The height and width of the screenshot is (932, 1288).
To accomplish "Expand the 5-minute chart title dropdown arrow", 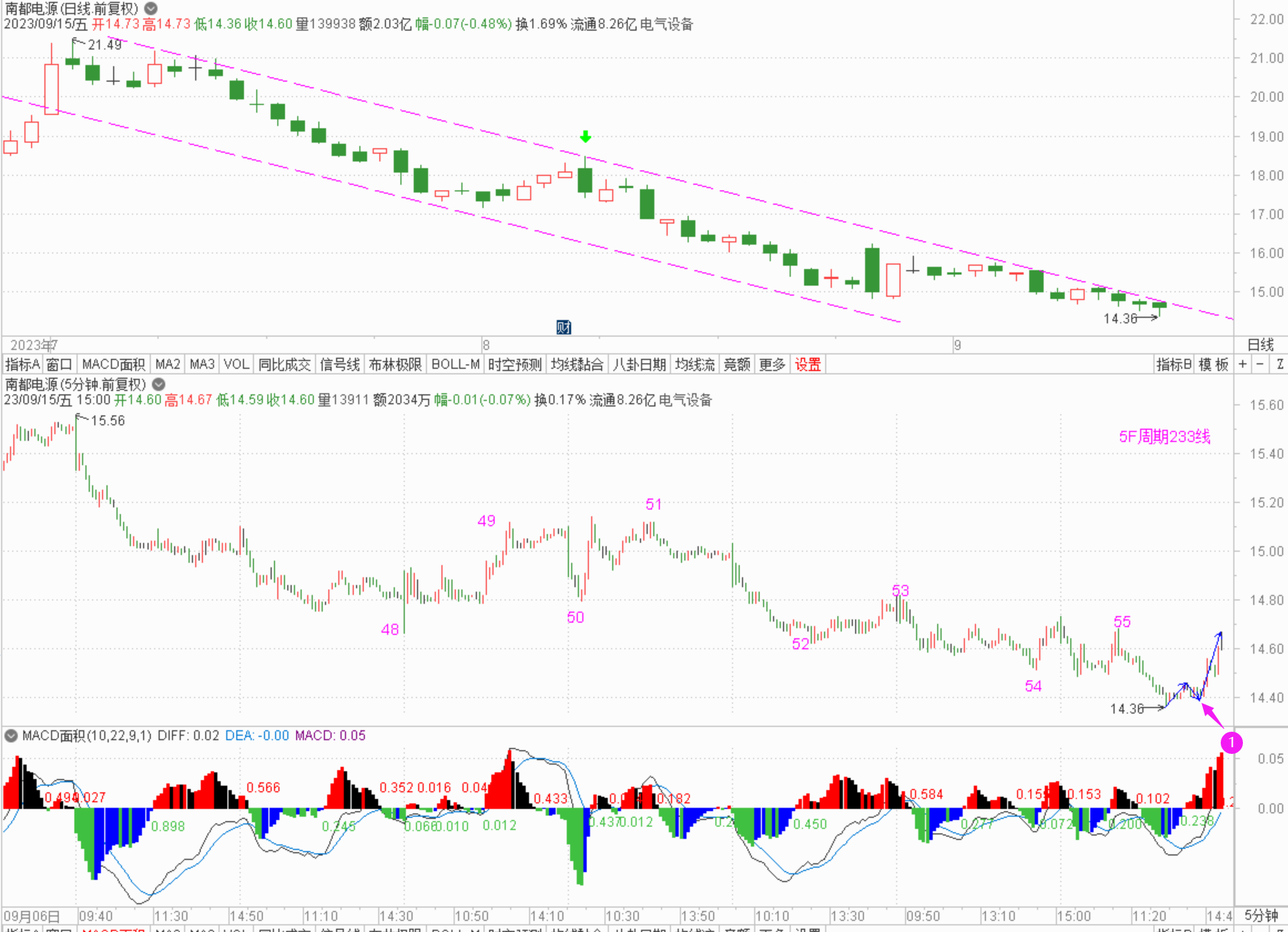I will tap(158, 384).
